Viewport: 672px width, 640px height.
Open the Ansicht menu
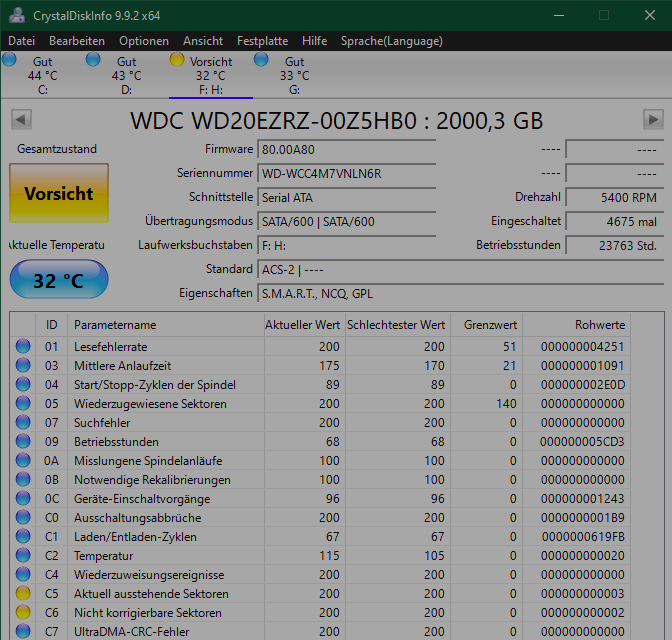[x=203, y=41]
